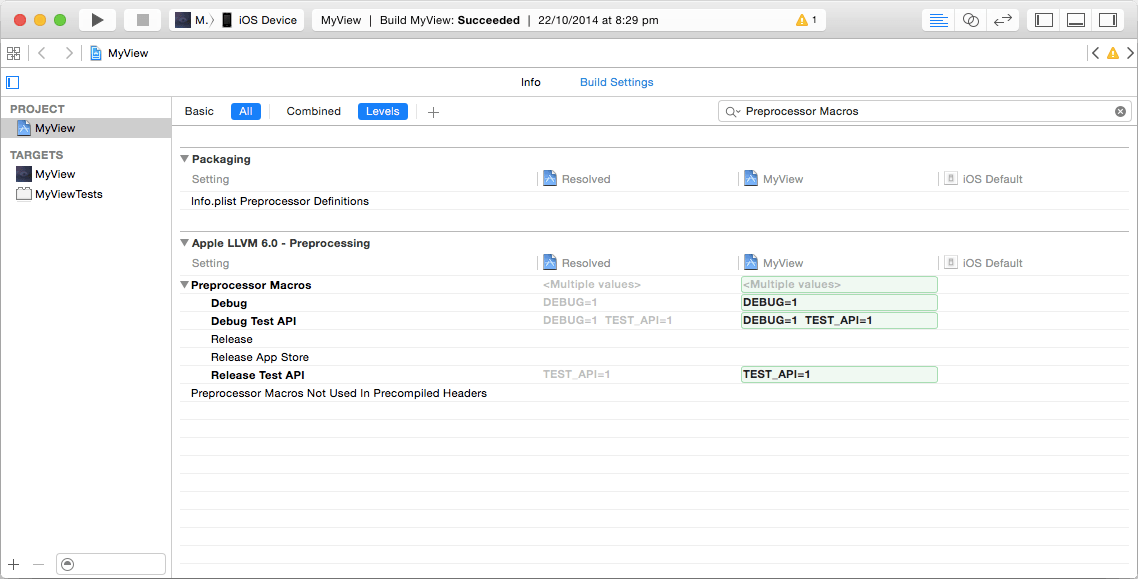
Task: Click the iOS Default column header in Packaging
Action: tap(983, 179)
